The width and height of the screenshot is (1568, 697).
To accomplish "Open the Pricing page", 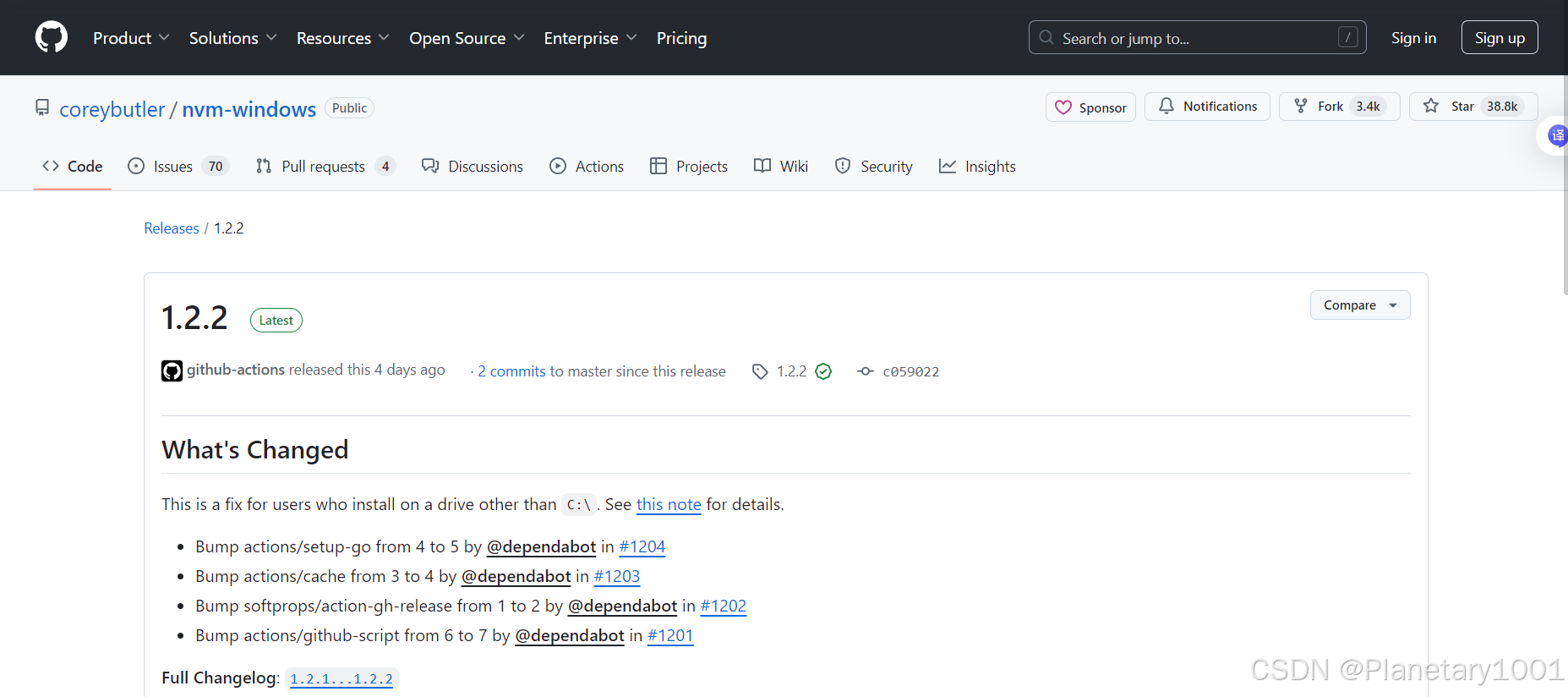I will pyautogui.click(x=681, y=38).
